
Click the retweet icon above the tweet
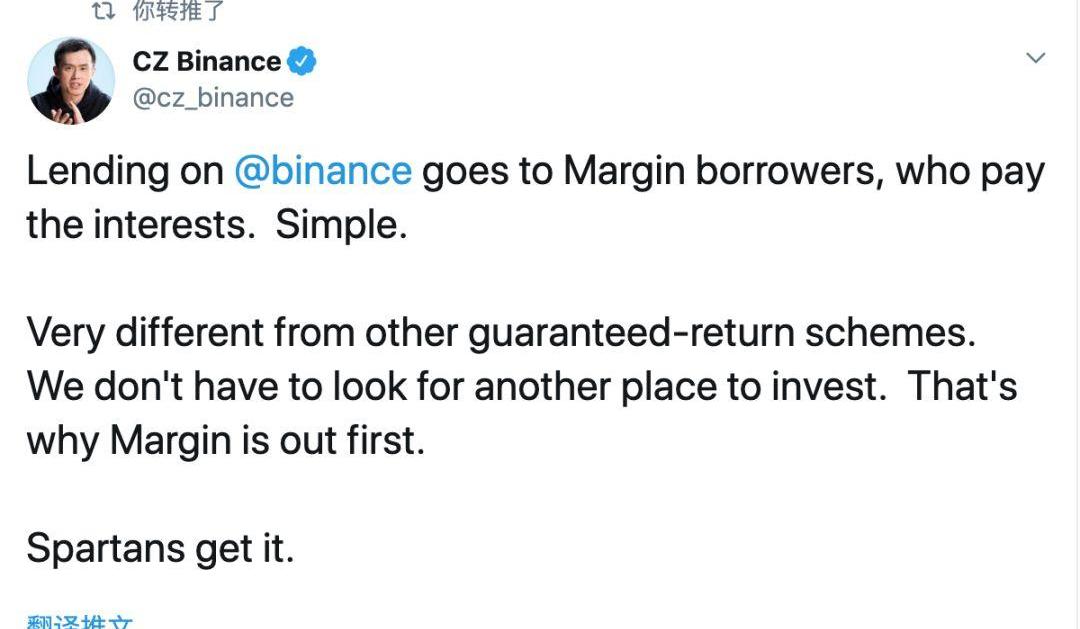click(x=103, y=12)
